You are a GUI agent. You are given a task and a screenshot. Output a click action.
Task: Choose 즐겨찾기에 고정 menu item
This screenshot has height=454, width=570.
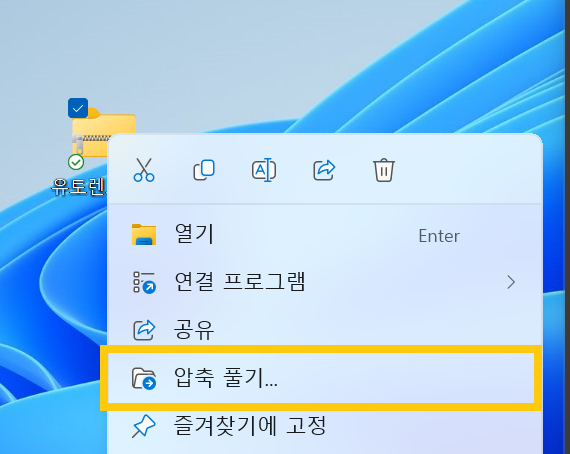coord(325,426)
